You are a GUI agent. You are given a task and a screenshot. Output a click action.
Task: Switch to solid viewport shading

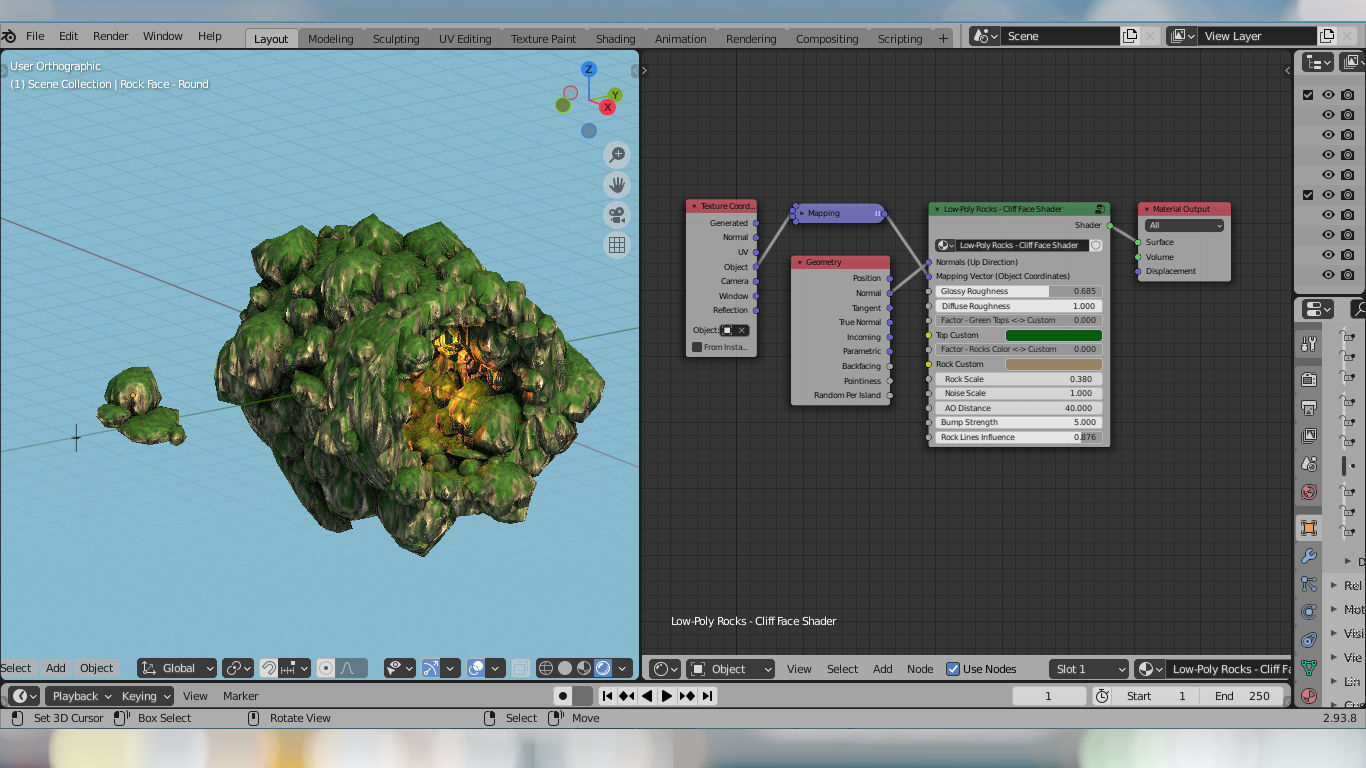click(565, 668)
